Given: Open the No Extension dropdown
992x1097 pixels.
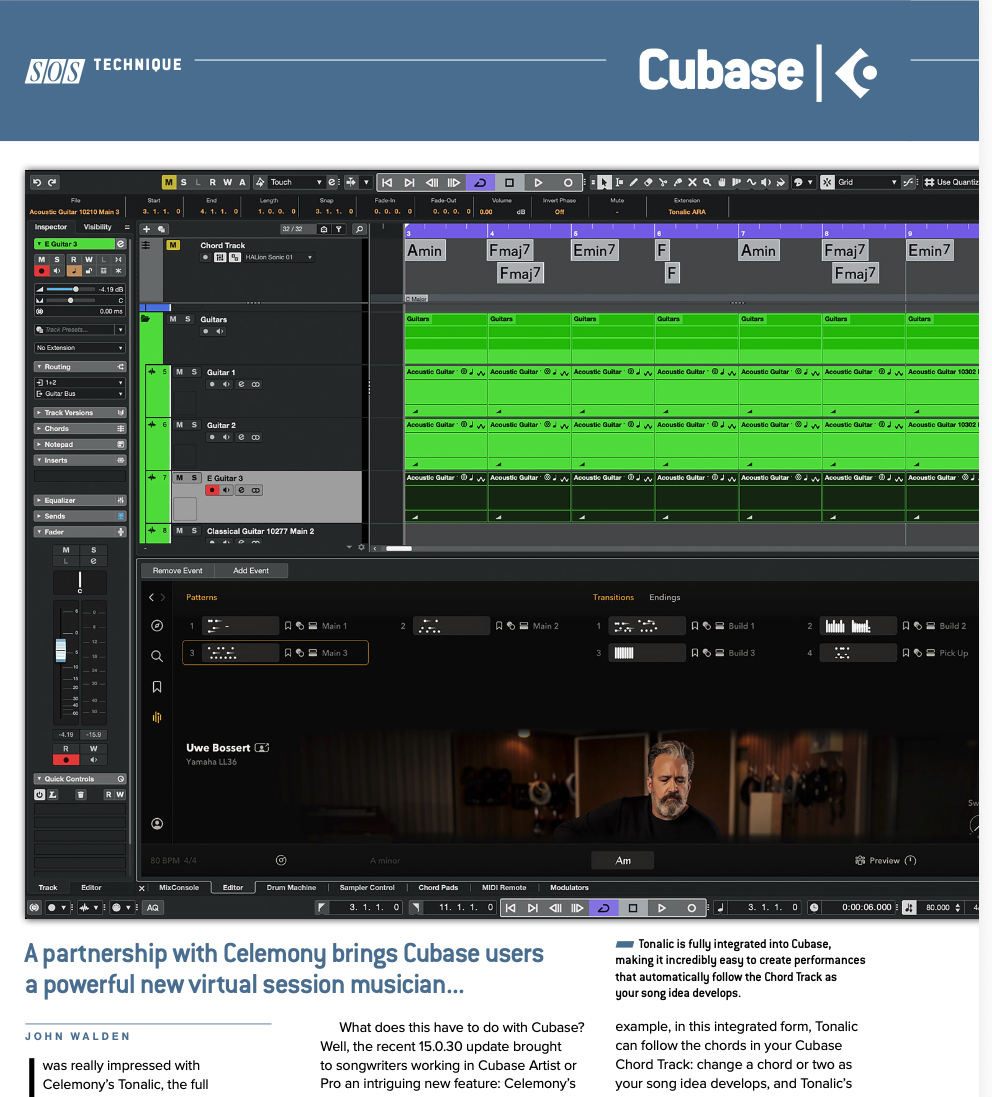Looking at the screenshot, I should 80,348.
